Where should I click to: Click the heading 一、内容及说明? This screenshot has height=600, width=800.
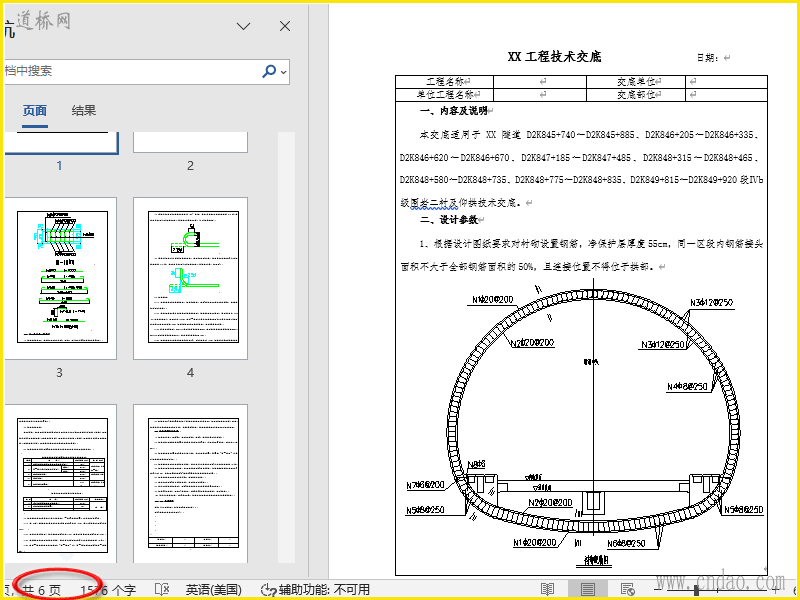(453, 111)
